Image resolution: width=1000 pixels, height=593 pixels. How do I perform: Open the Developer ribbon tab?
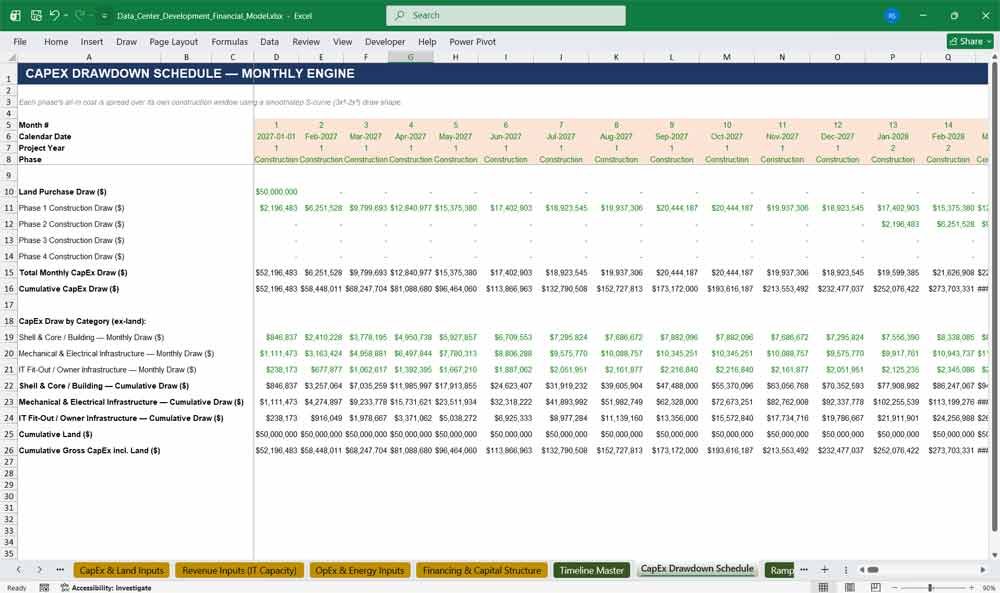coord(385,41)
